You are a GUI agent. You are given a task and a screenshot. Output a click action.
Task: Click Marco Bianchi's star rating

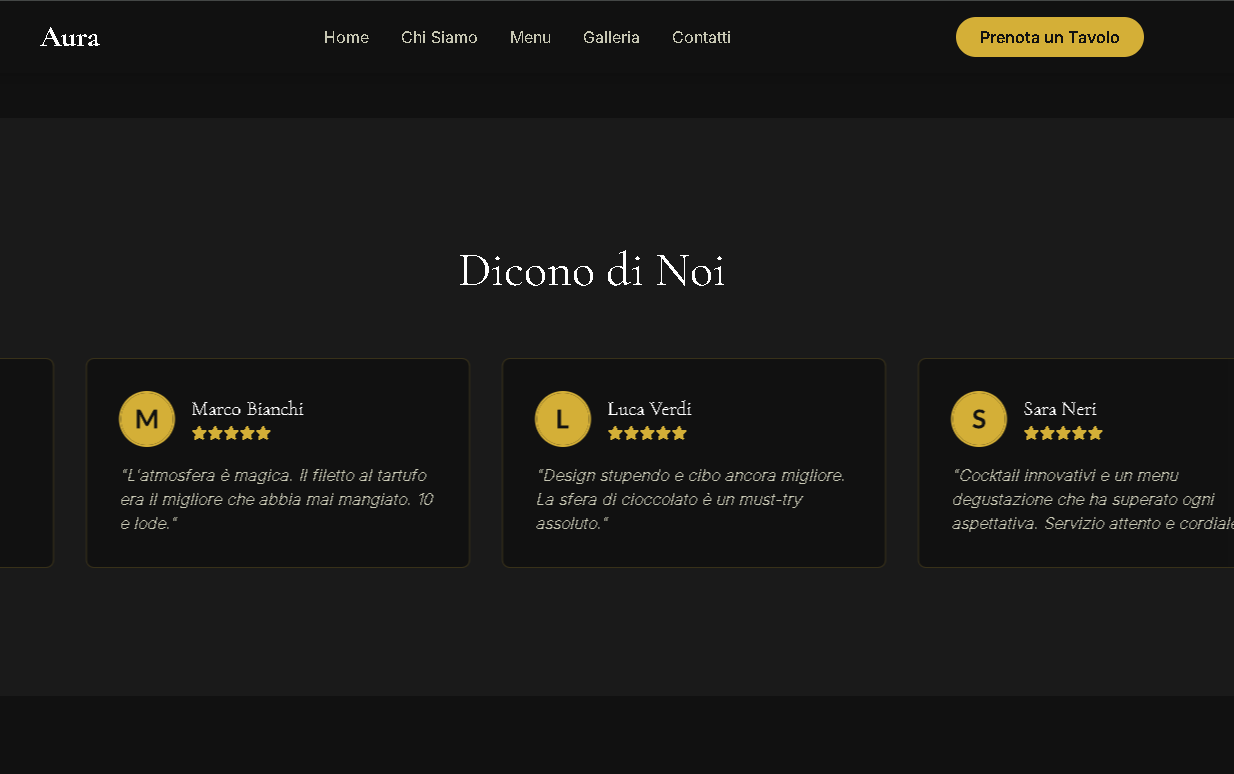pos(231,433)
